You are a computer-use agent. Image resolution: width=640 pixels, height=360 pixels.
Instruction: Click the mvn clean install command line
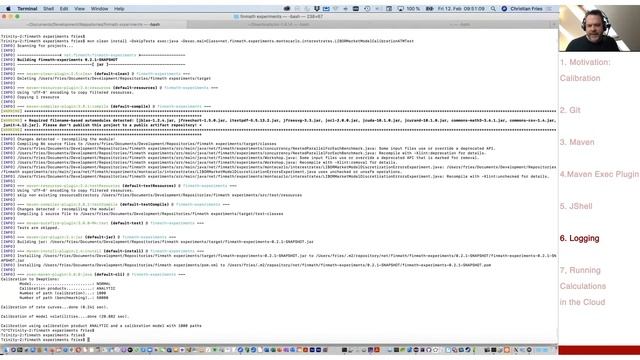(x=207, y=41)
